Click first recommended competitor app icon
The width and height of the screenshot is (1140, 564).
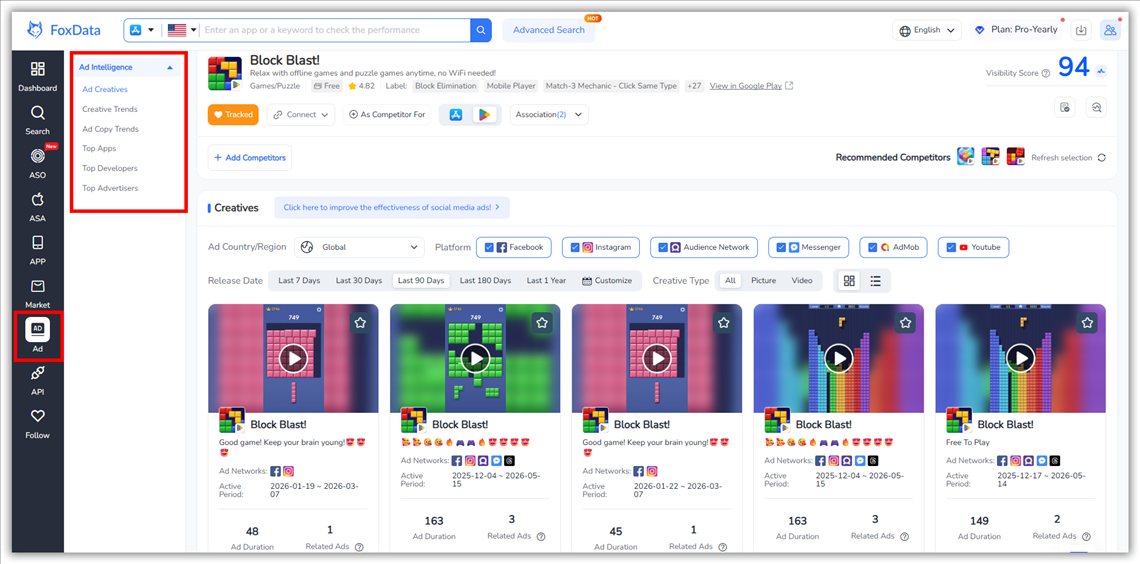[966, 156]
